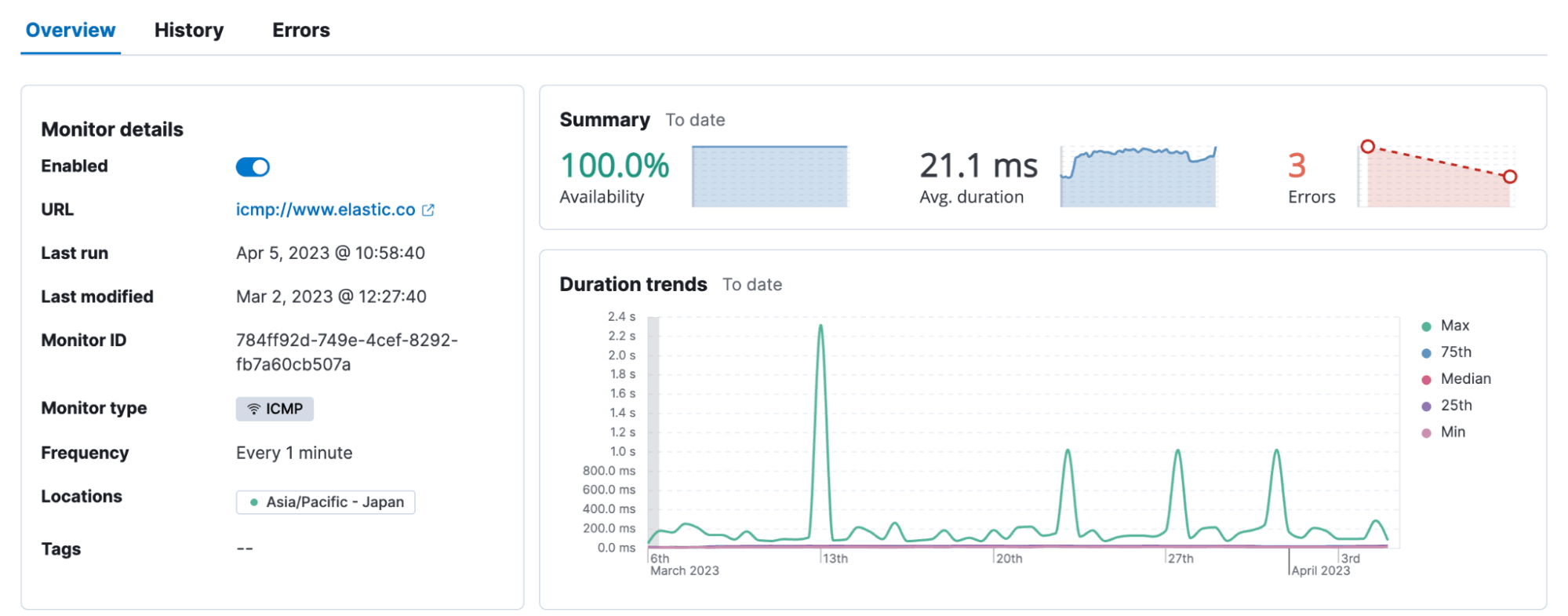Click the tallest spike in Duration trends

(x=820, y=326)
